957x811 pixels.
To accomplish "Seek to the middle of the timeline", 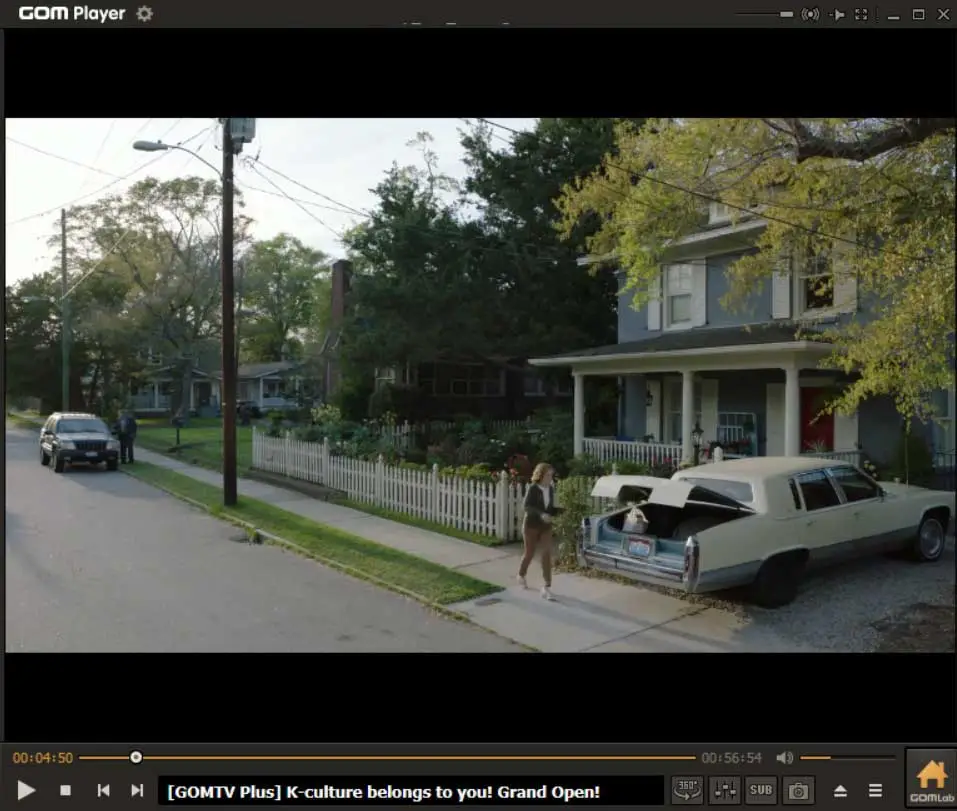I will coord(388,757).
